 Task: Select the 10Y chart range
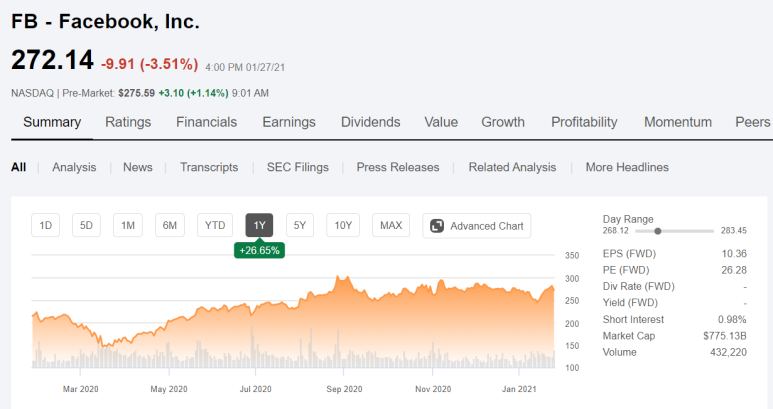(x=343, y=225)
